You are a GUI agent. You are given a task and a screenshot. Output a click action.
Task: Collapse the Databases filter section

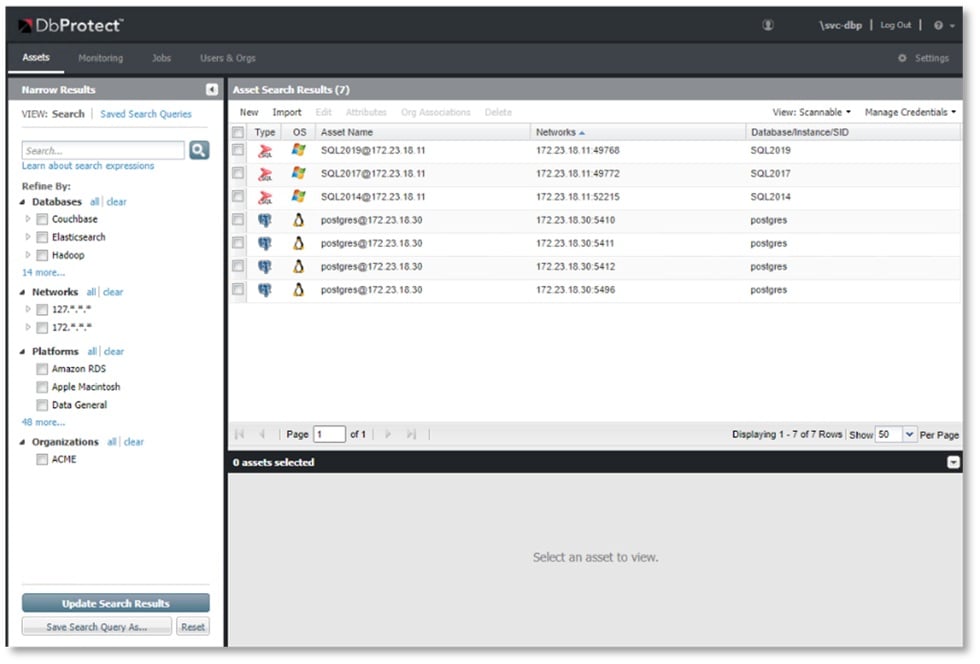pos(22,202)
